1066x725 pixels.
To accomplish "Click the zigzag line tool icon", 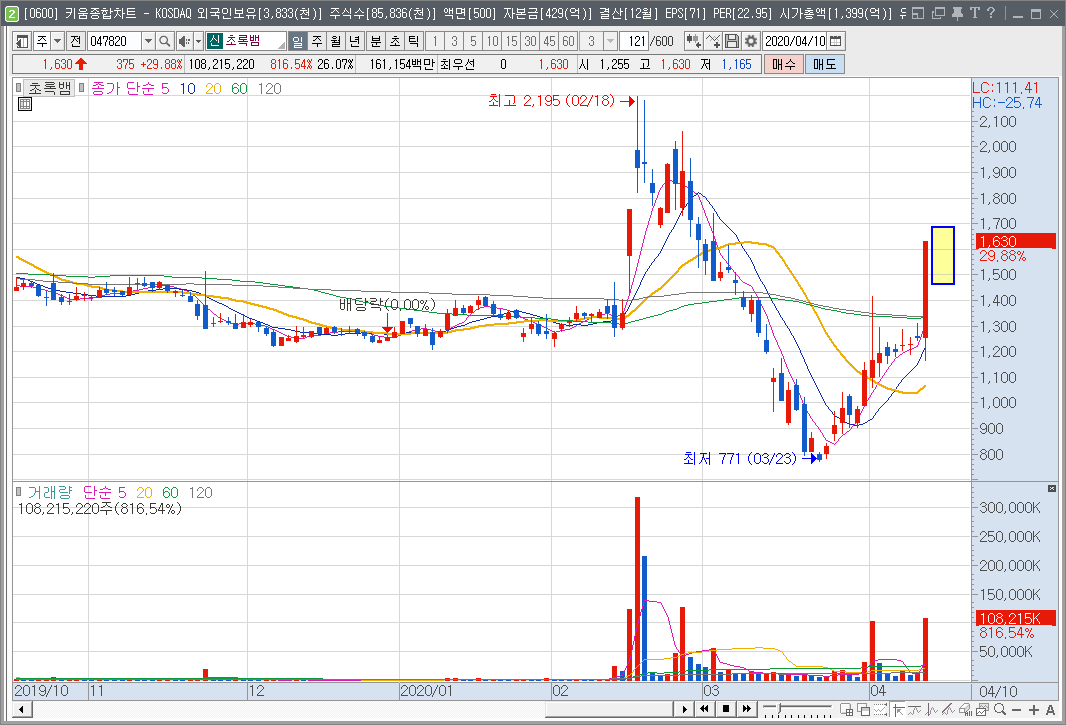I will (932, 709).
